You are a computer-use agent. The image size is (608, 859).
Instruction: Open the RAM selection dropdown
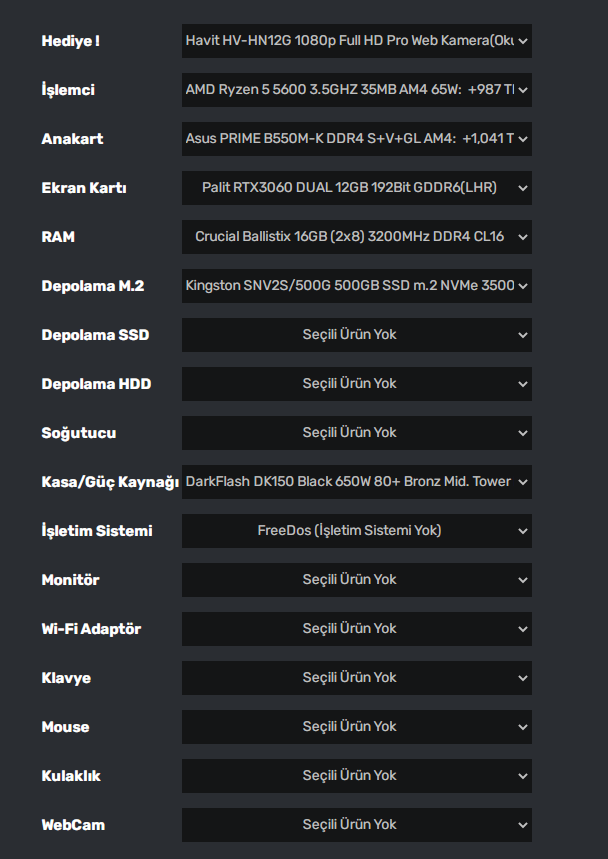[x=356, y=237]
